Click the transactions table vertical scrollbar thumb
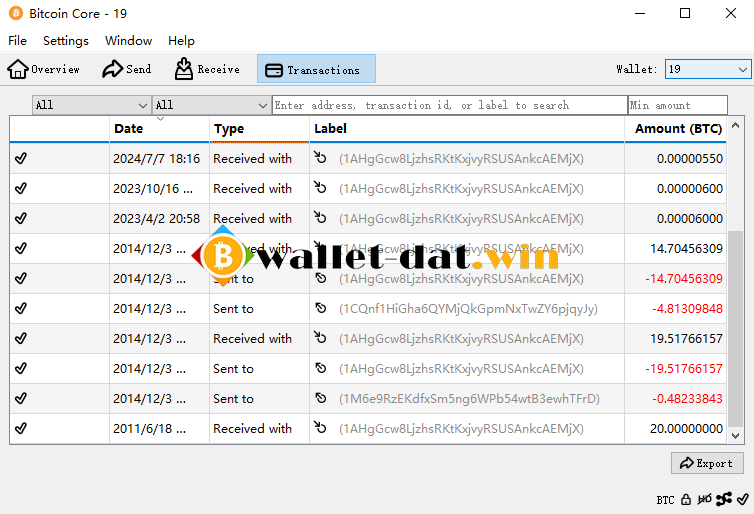Screen dimensions: 754x514 735,328
